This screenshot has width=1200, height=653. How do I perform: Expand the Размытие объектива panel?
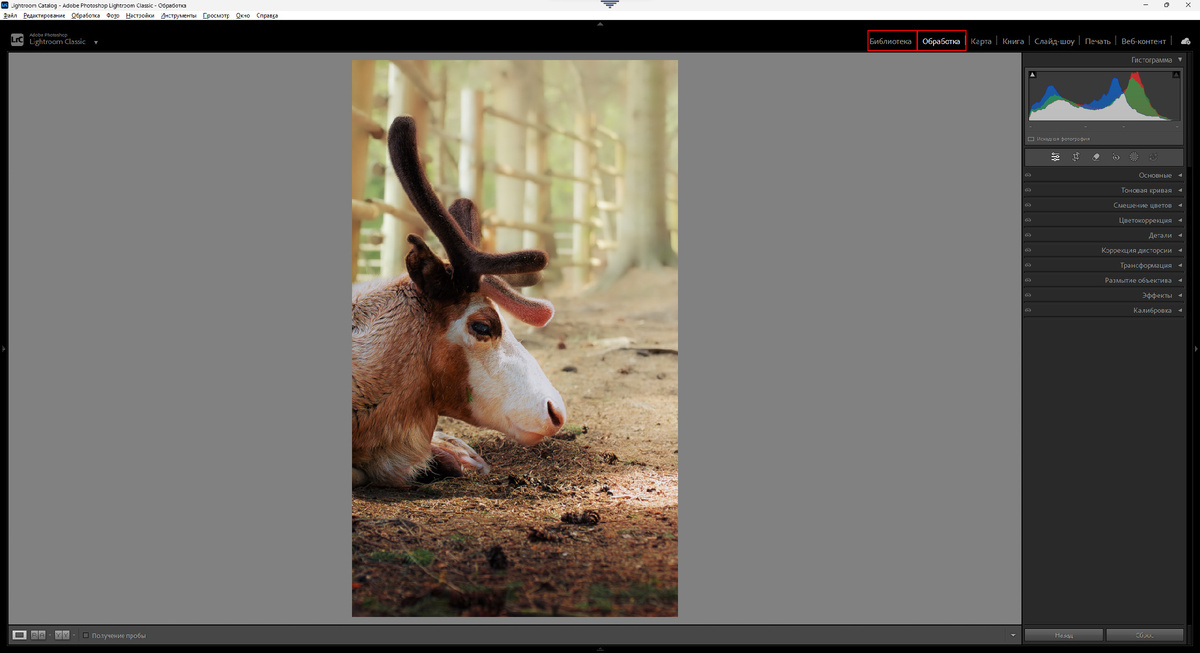[1180, 280]
